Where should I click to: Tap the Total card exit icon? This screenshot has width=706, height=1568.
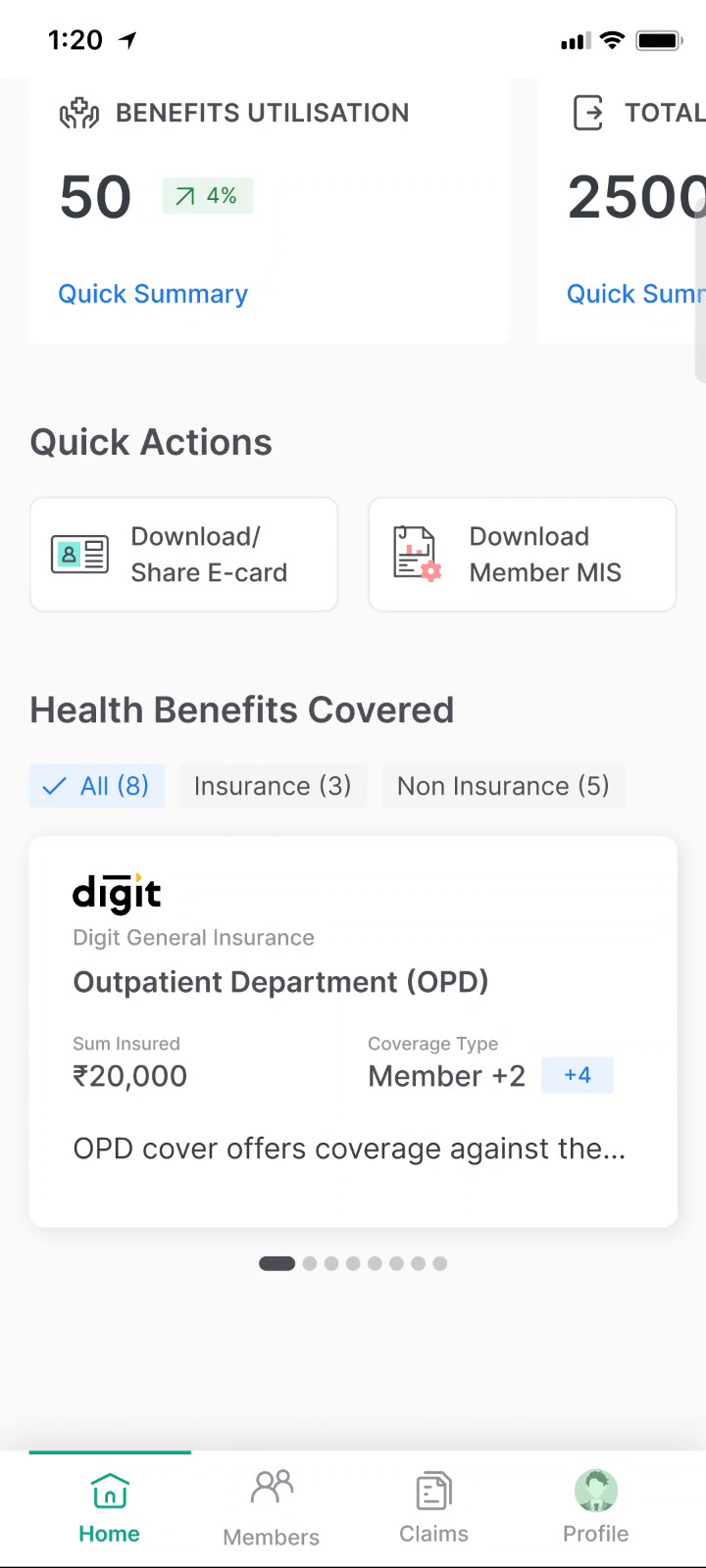588,113
